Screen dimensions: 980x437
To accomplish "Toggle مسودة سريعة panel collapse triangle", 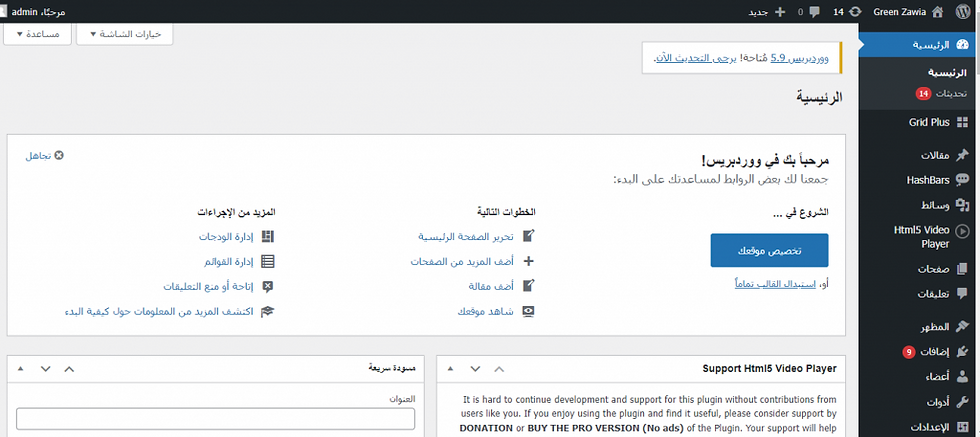I will coord(22,369).
